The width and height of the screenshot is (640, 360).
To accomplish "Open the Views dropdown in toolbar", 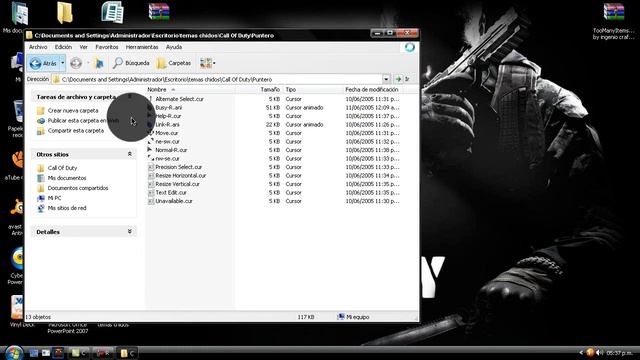I will click(208, 63).
